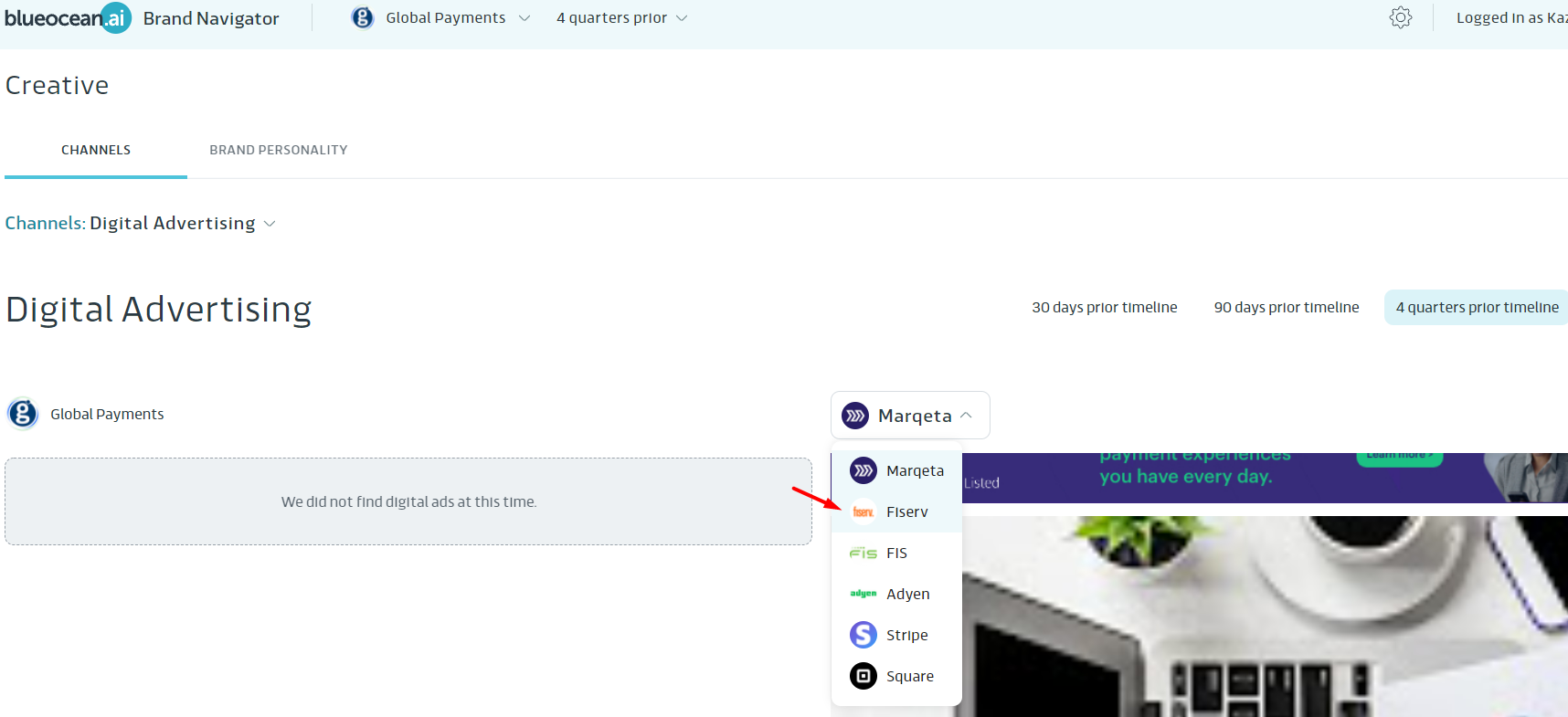Viewport: 1568px width, 717px height.
Task: Collapse the Marqeta competitor dropdown
Action: [910, 416]
